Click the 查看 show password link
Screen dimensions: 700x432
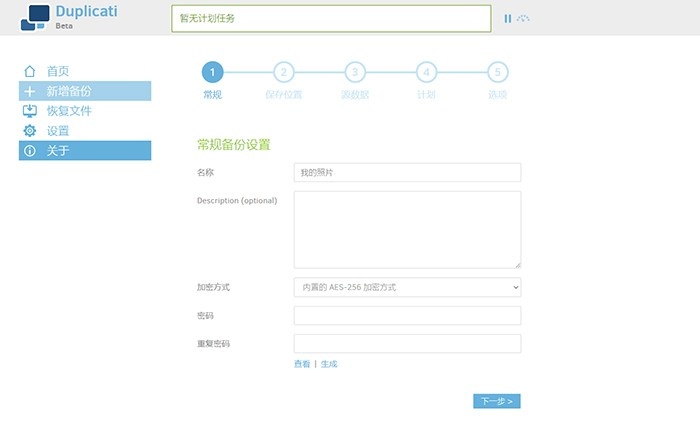[302, 364]
